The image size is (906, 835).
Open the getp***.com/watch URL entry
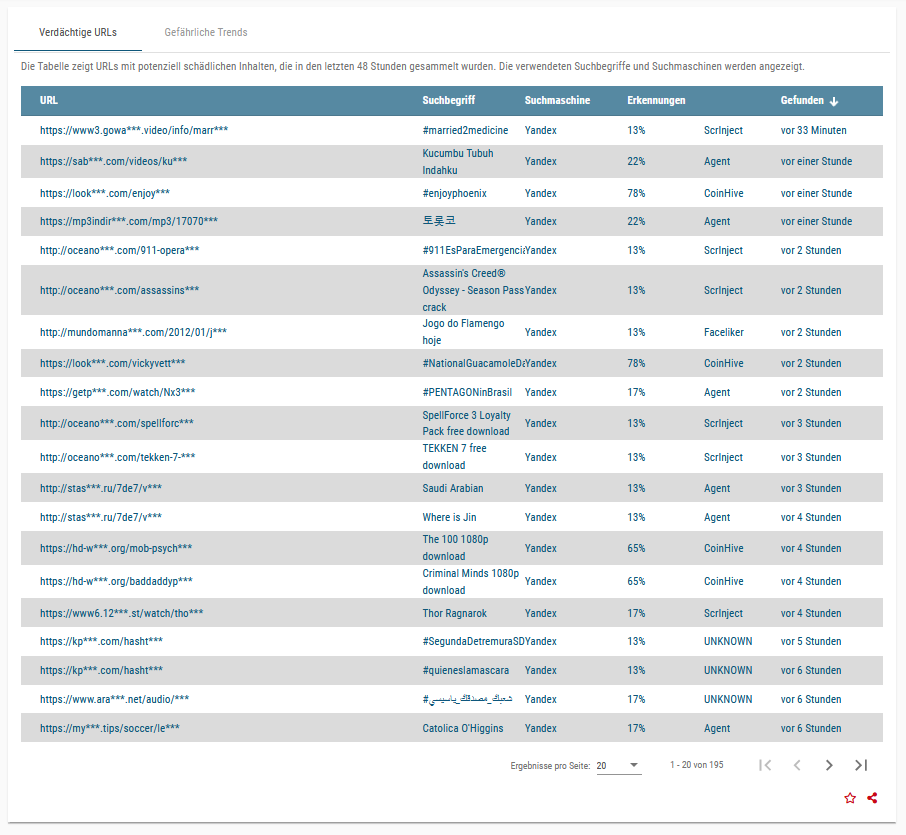click(x=117, y=392)
